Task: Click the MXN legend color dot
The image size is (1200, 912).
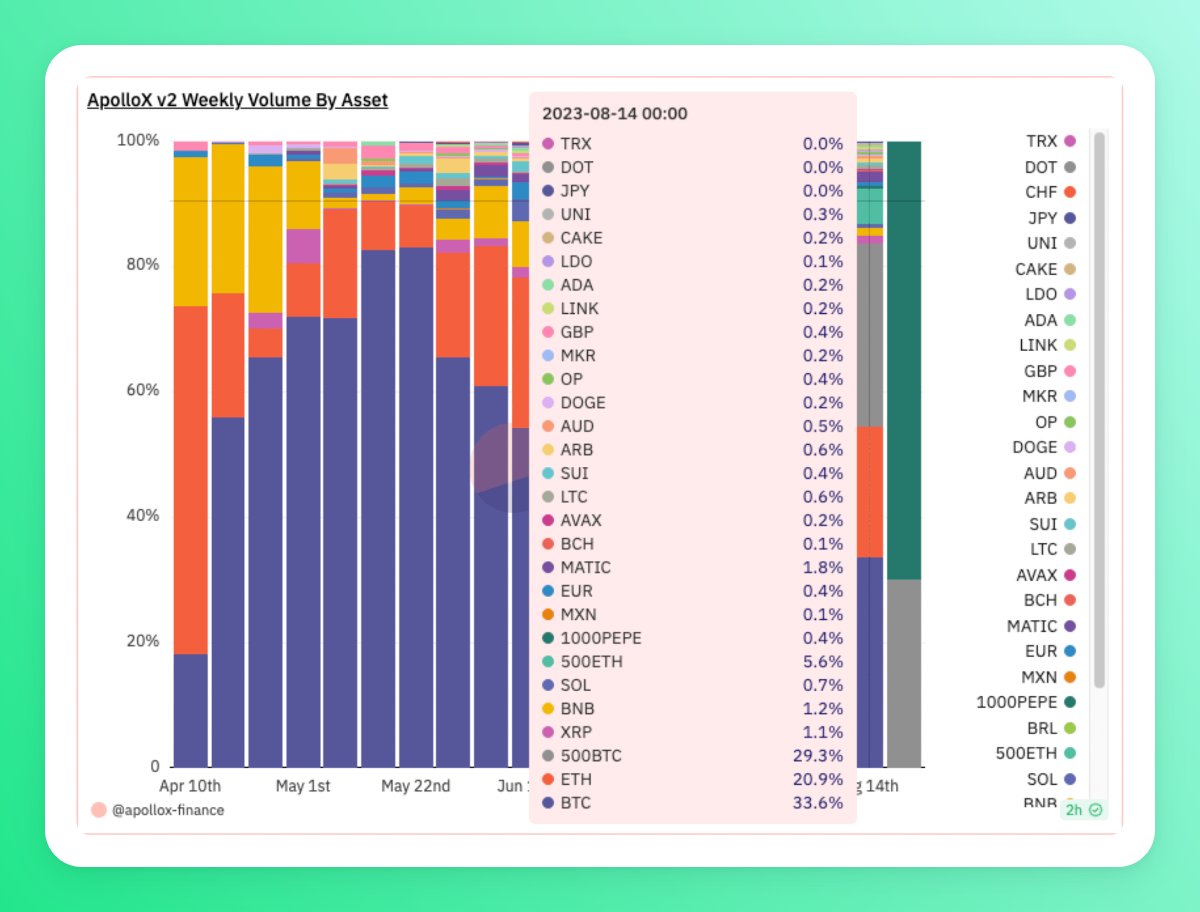Action: pos(1070,677)
